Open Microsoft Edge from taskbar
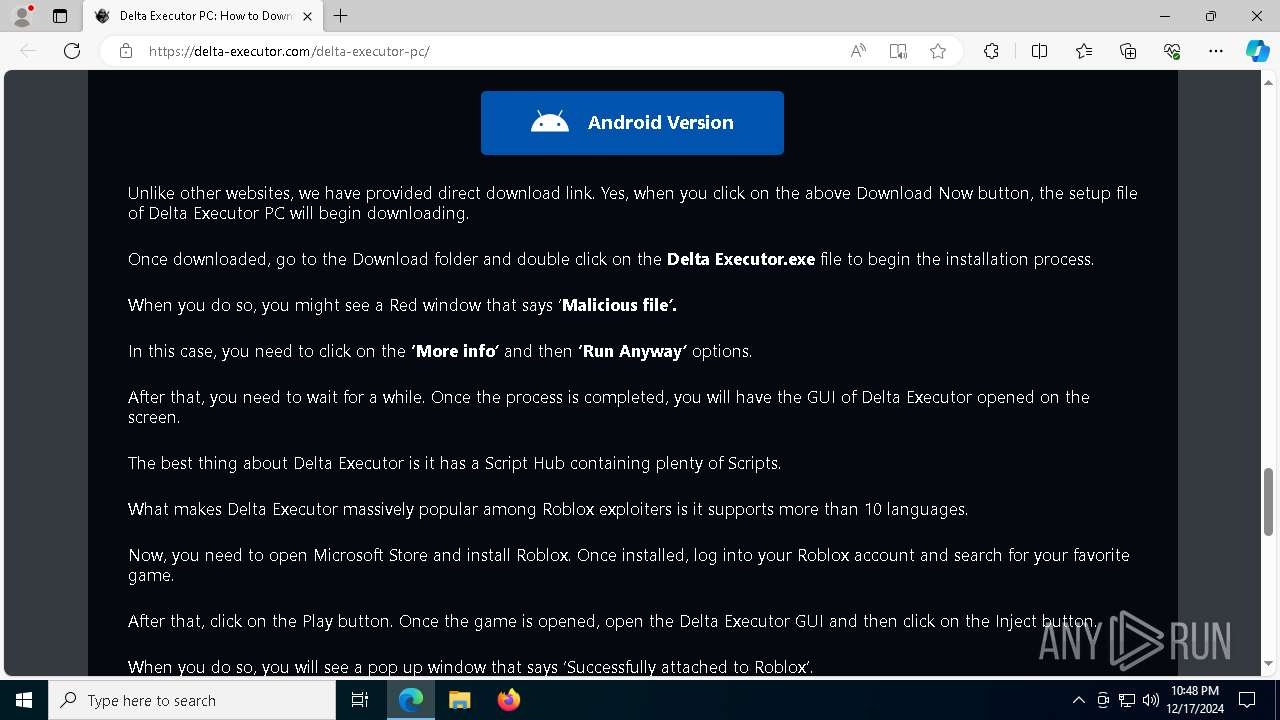This screenshot has height=720, width=1280. [411, 700]
